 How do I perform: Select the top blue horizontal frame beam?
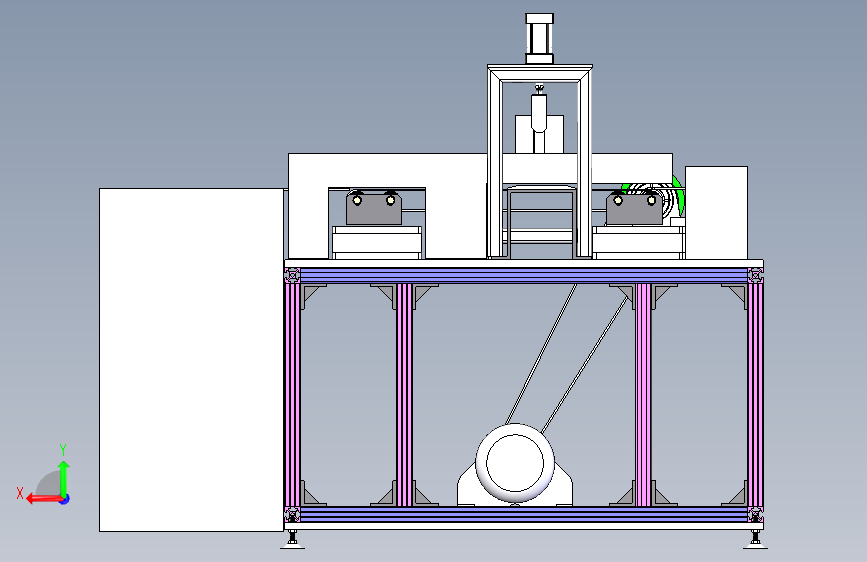click(x=524, y=275)
